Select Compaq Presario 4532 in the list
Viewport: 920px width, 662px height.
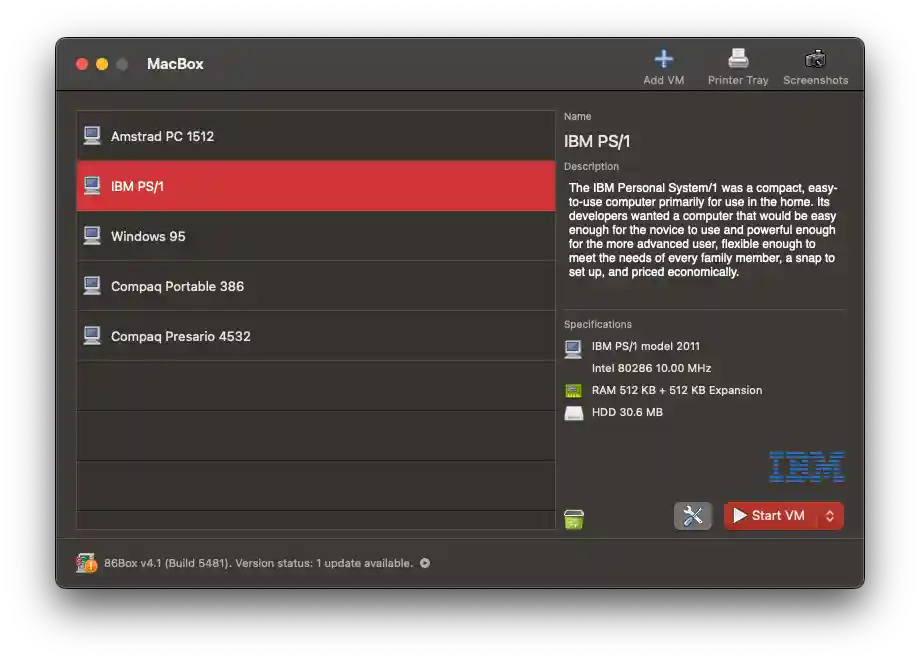click(316, 336)
